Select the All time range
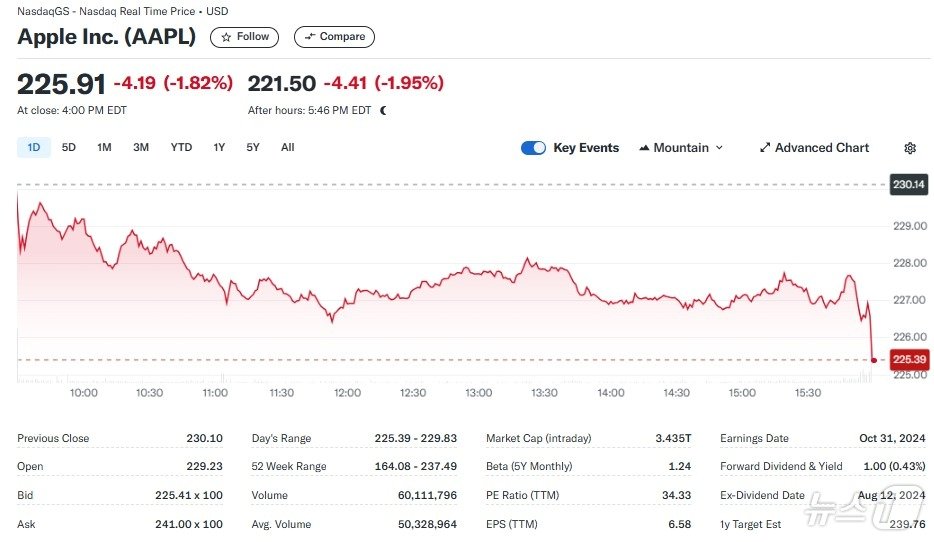Screen dimensions: 934x542 click(x=288, y=148)
